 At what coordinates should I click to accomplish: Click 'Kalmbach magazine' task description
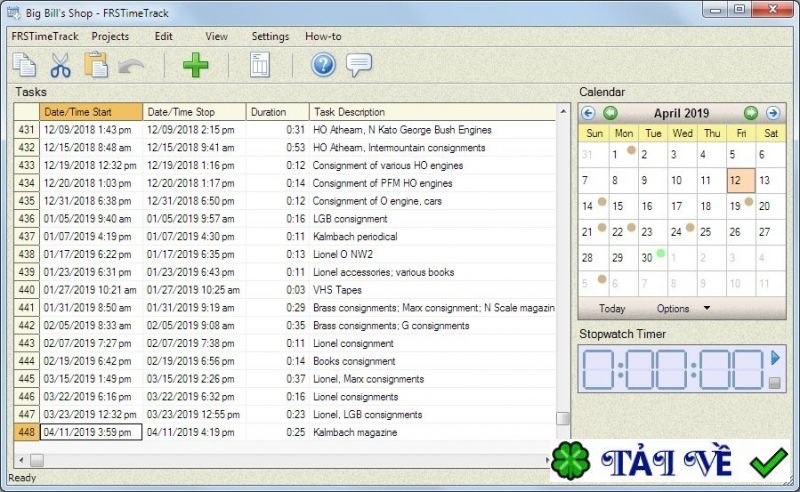(355, 432)
